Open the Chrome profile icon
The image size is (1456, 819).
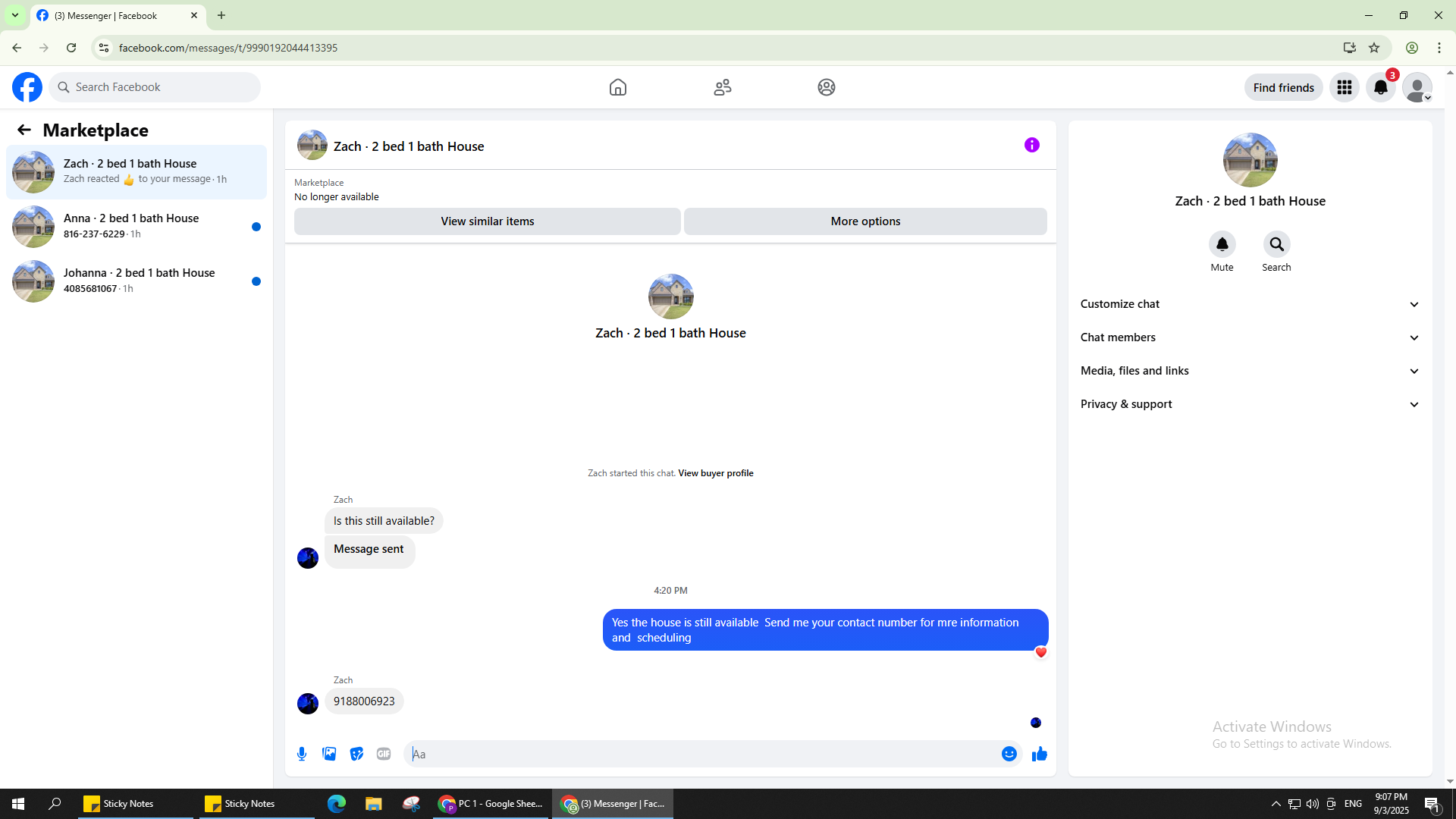click(x=1412, y=48)
